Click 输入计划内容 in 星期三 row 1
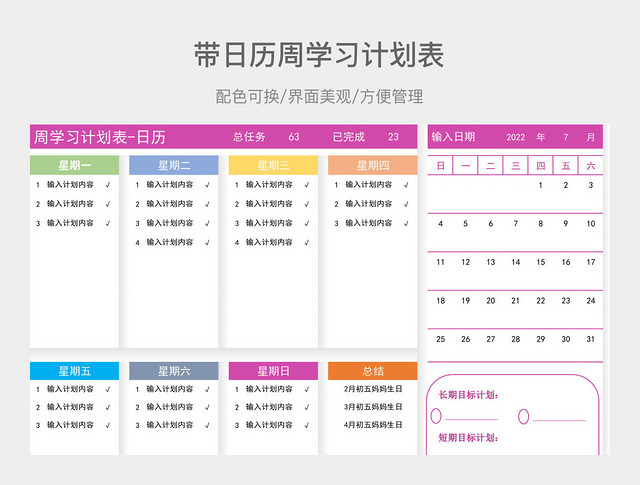The image size is (640, 485). tap(269, 185)
